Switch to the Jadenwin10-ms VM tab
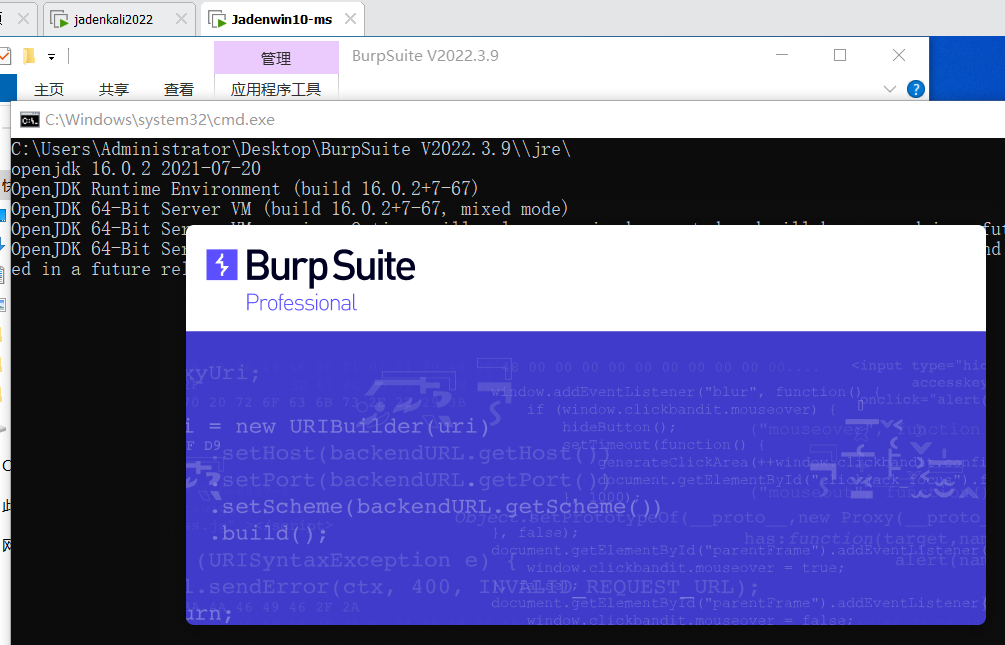The width and height of the screenshot is (1005, 645). coord(281,19)
